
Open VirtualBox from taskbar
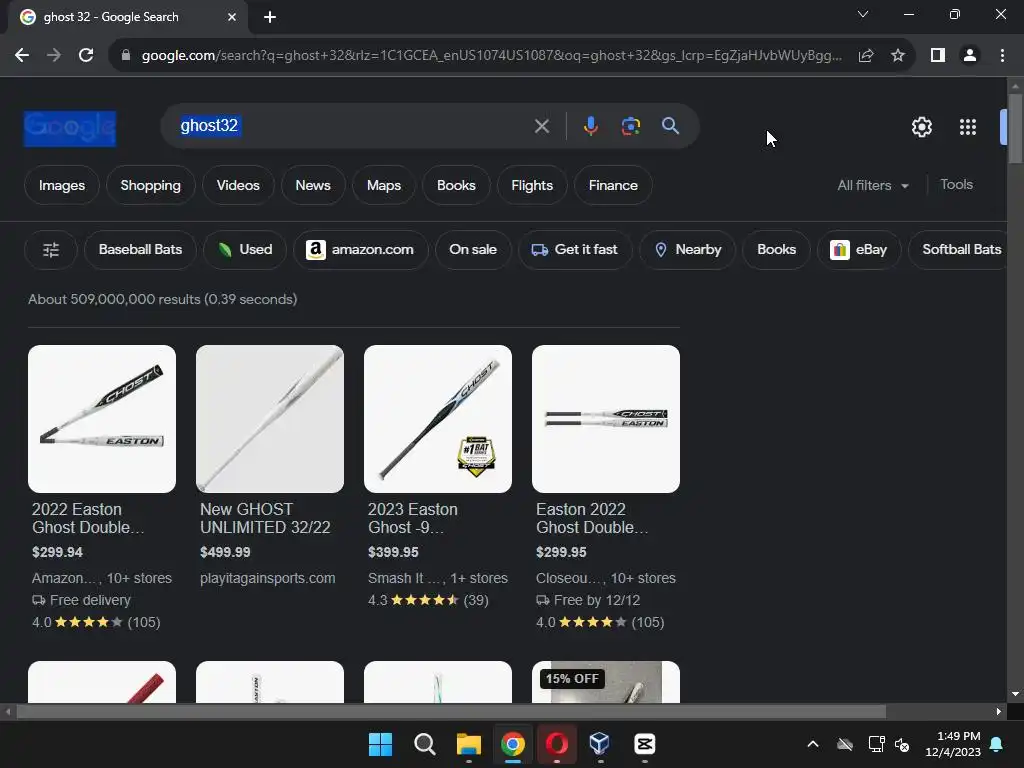(x=600, y=744)
